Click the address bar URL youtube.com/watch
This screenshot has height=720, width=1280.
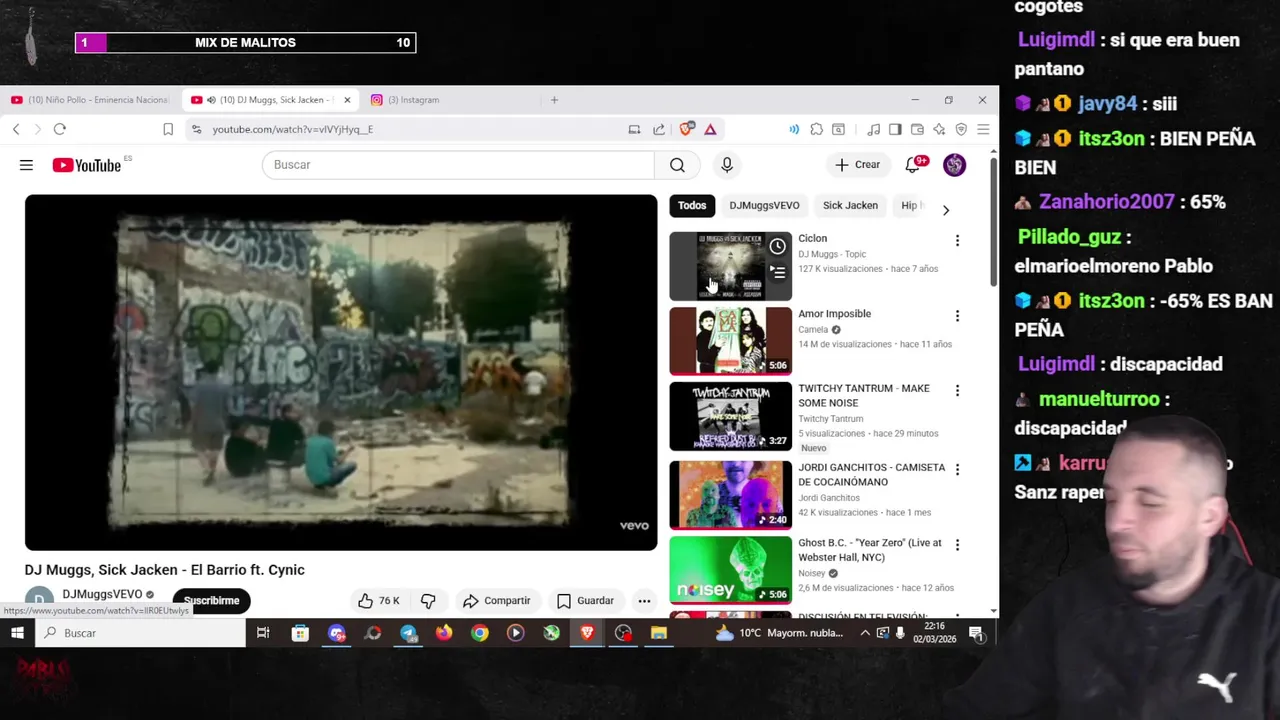coord(292,129)
